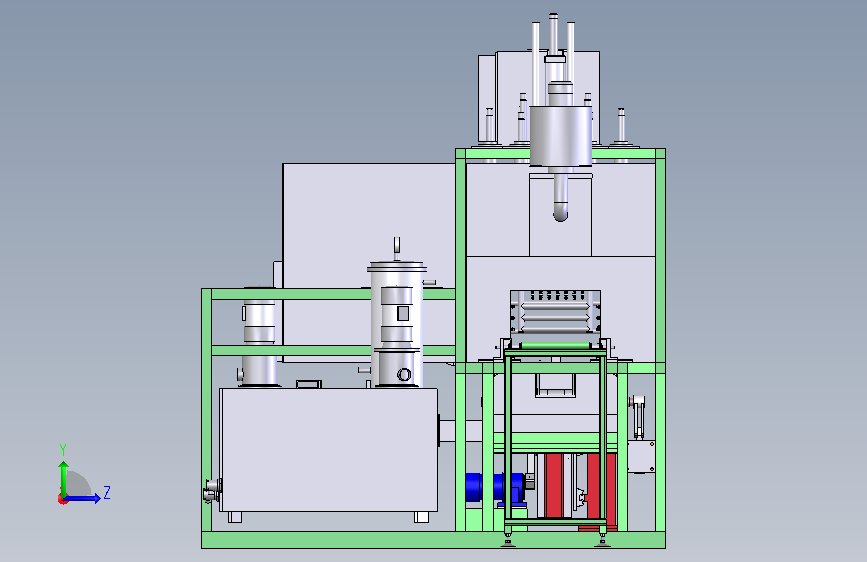Select the green base beam along the bottom
This screenshot has height=562, width=867.
tap(434, 540)
